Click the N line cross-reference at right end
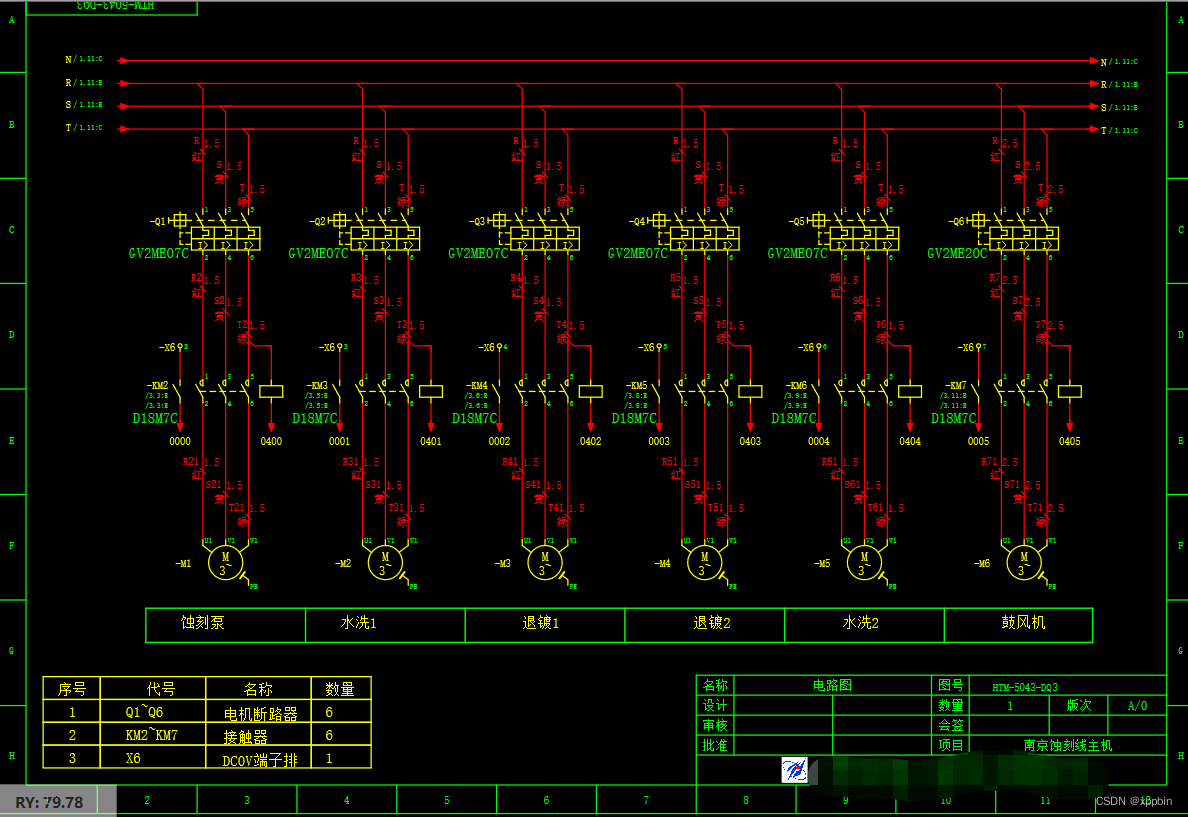The width and height of the screenshot is (1188, 817). tap(1120, 61)
